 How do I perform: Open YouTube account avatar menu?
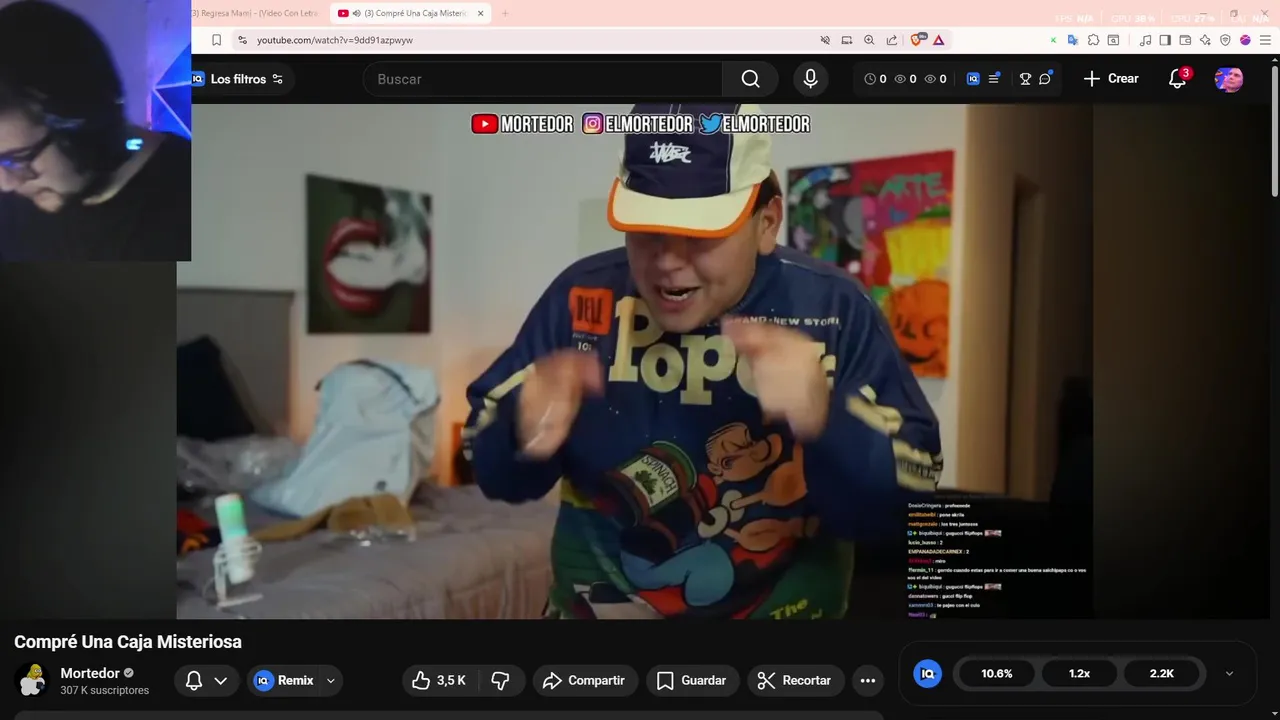pos(1229,79)
